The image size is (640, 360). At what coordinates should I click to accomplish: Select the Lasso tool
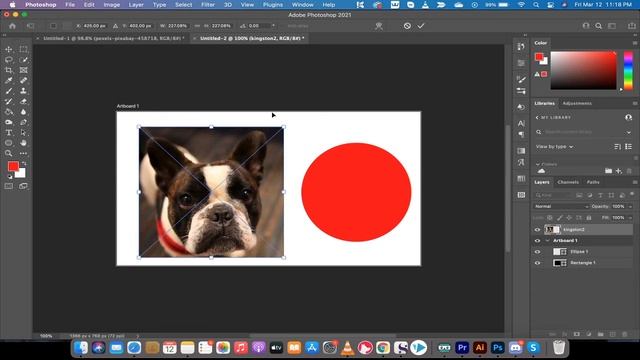pyautogui.click(x=9, y=60)
